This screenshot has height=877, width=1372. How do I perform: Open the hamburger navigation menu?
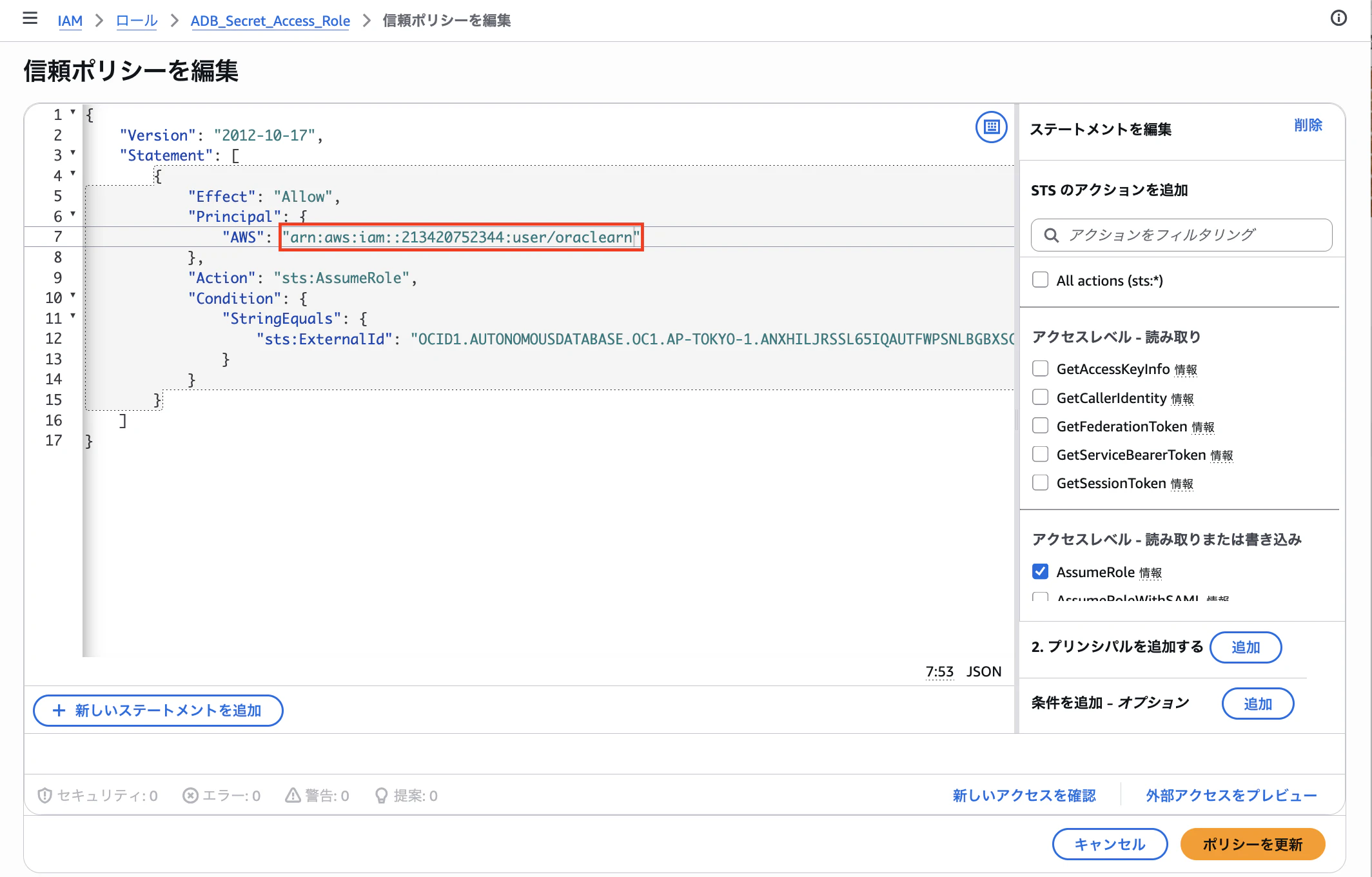[30, 19]
